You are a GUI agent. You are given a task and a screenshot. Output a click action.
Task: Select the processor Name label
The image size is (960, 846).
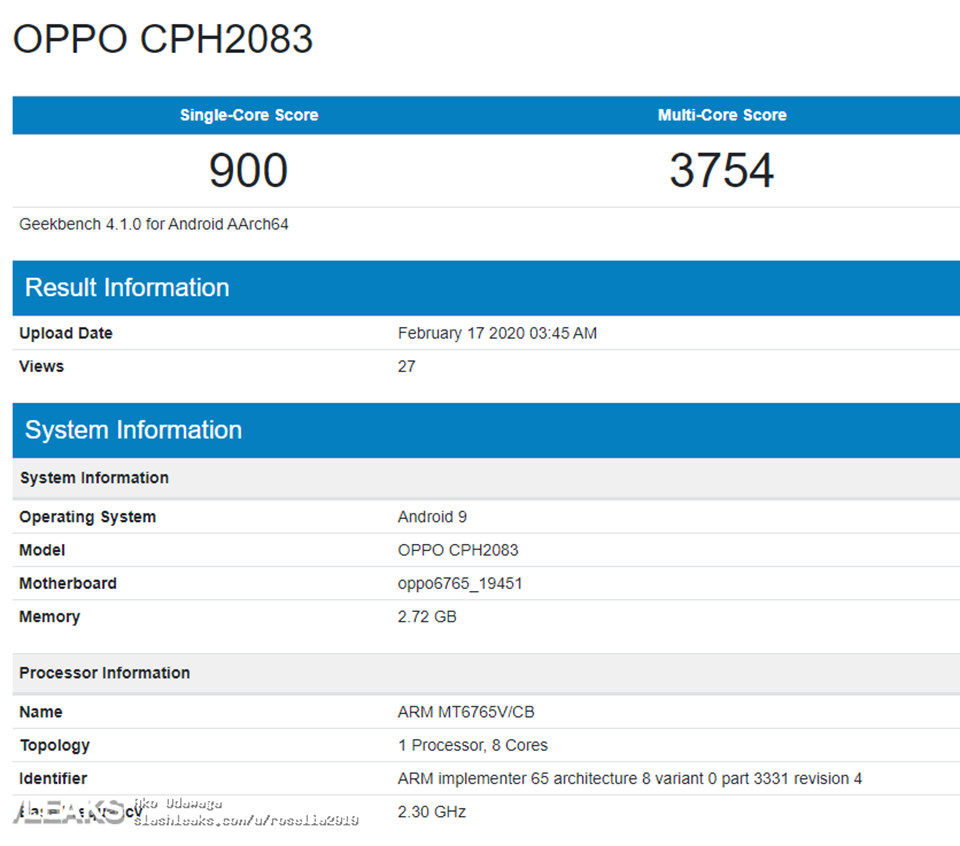40,712
